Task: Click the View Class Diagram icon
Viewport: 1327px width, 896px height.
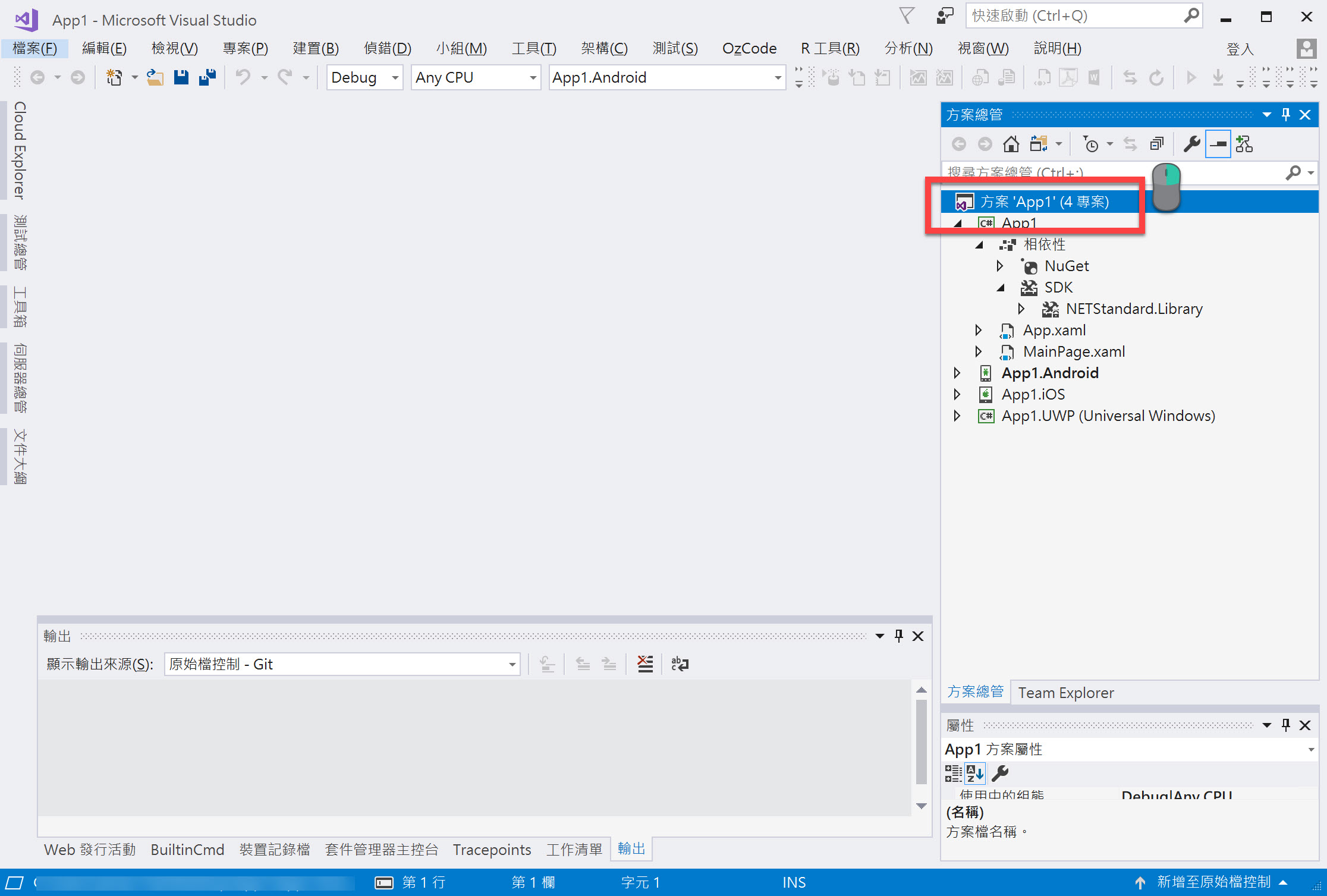Action: [x=1244, y=144]
